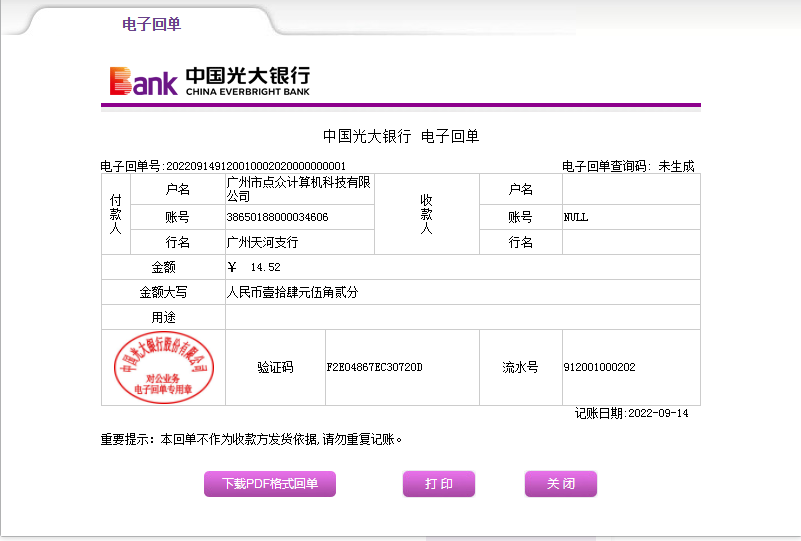
Task: Click the 下载PDF格式回单 button
Action: (270, 484)
